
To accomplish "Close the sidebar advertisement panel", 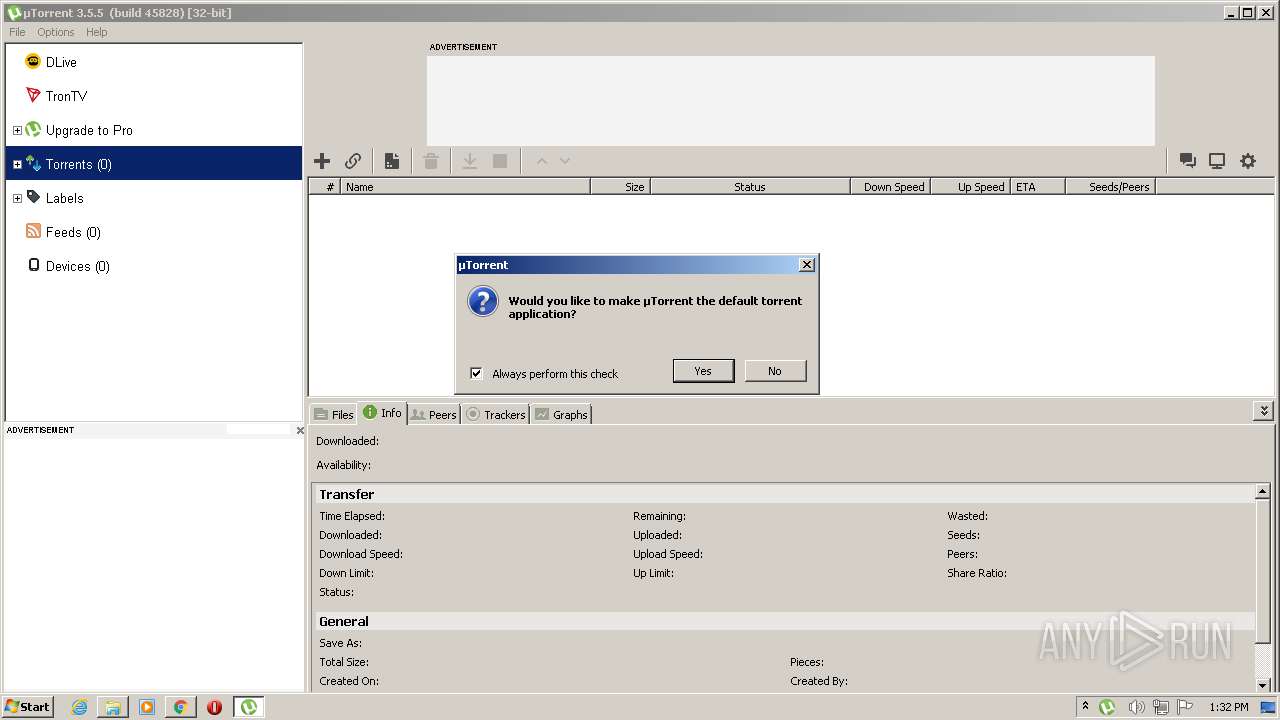I will click(299, 430).
